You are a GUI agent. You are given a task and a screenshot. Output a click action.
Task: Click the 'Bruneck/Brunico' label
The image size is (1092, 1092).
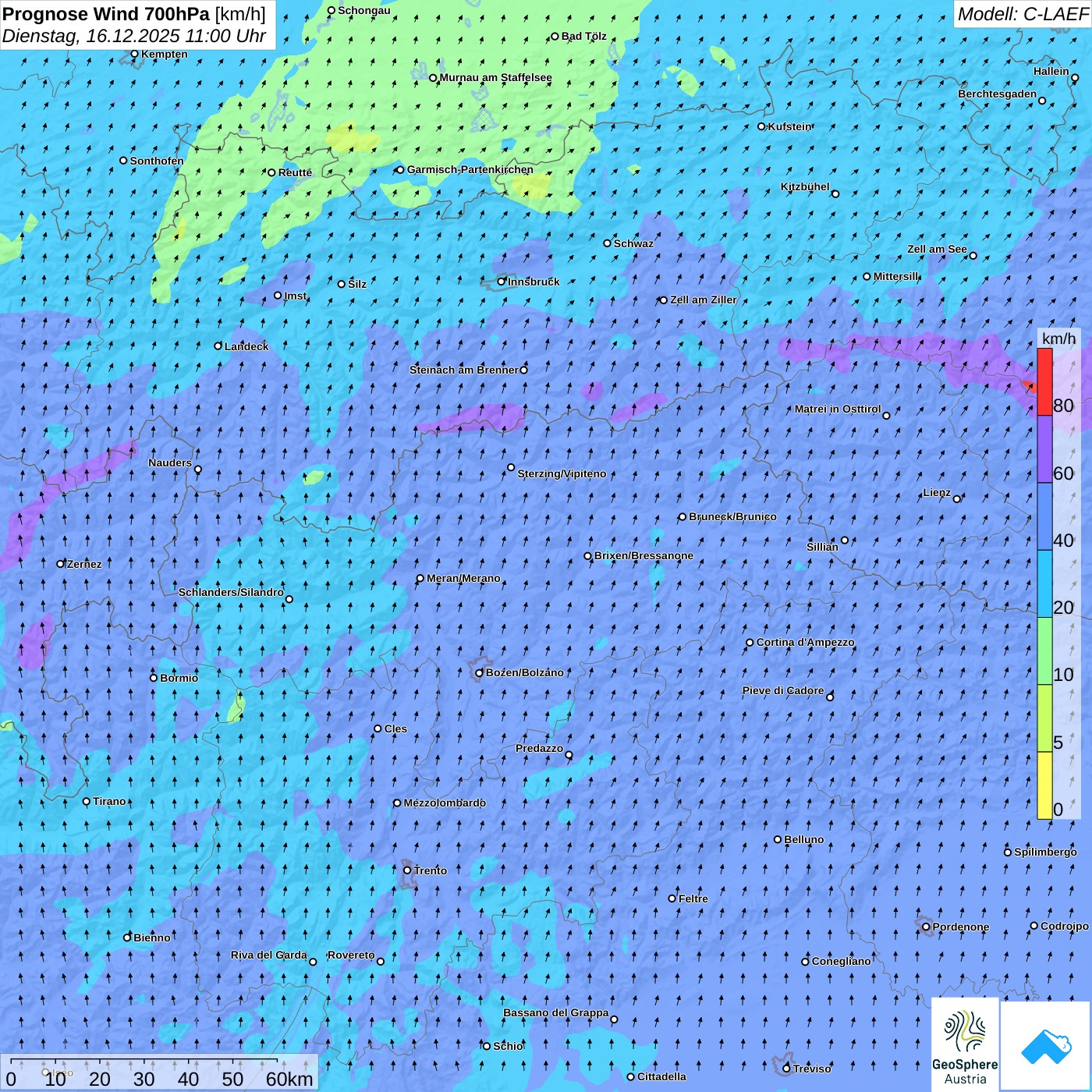tap(732, 516)
